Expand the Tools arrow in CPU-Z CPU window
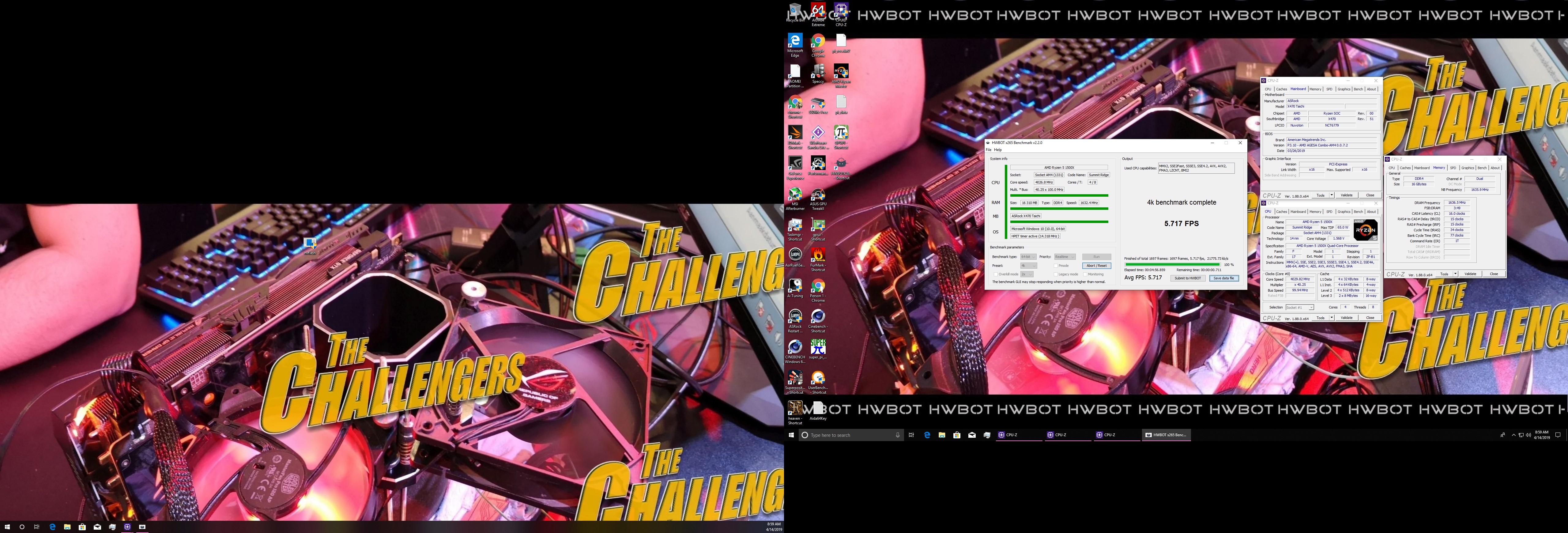 [1332, 318]
